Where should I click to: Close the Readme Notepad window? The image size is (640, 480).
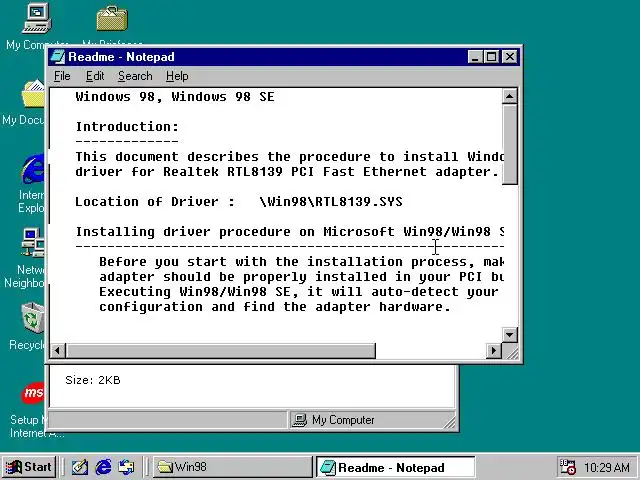tap(510, 57)
